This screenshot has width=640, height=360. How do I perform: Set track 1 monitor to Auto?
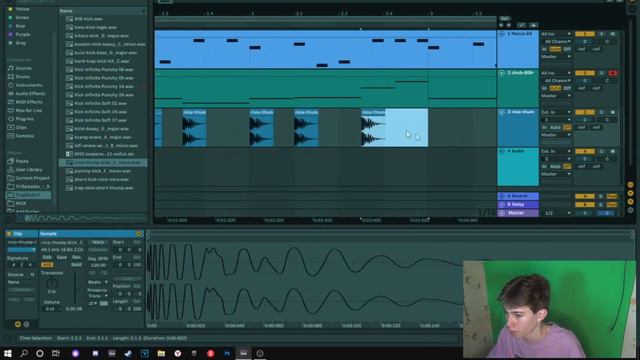pyautogui.click(x=555, y=49)
